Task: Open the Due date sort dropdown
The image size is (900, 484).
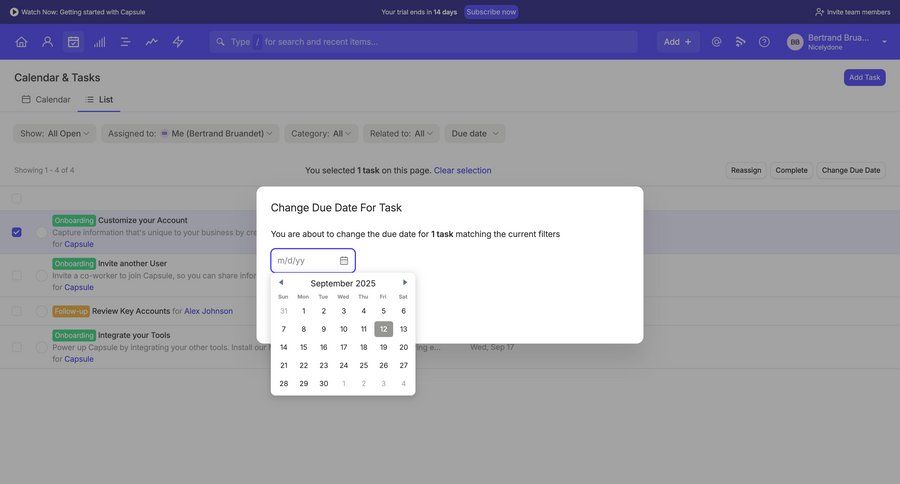Action: point(475,133)
